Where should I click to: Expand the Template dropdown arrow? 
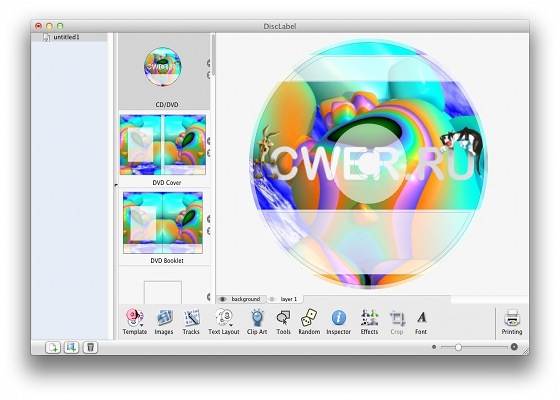(142, 325)
